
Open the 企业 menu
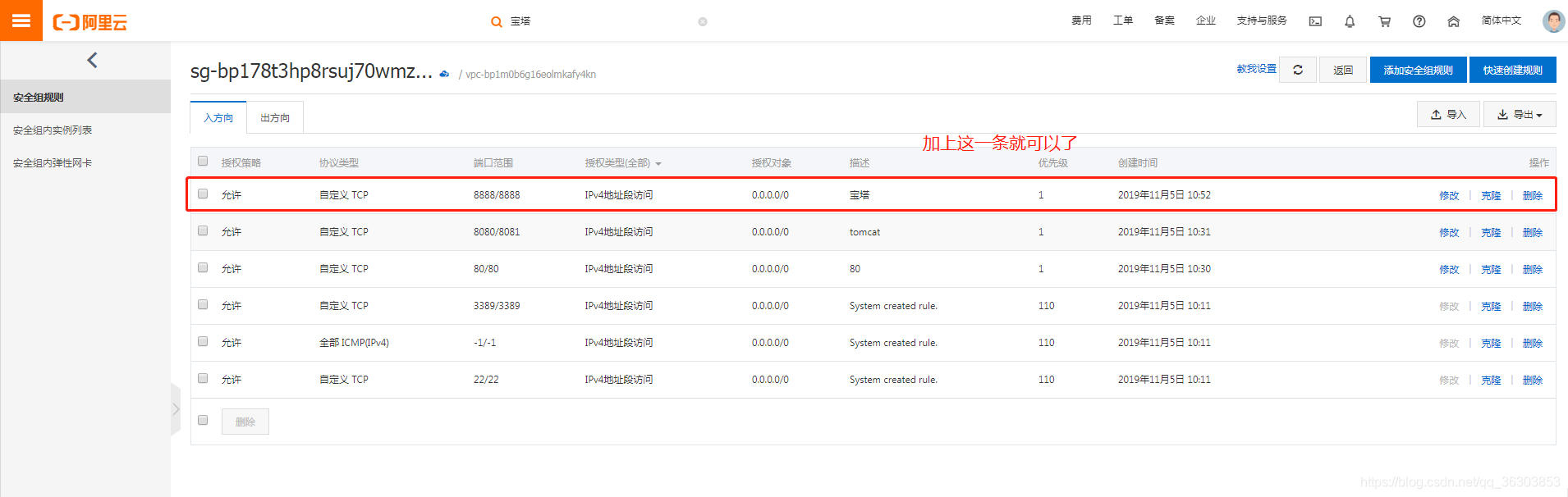(x=1205, y=21)
